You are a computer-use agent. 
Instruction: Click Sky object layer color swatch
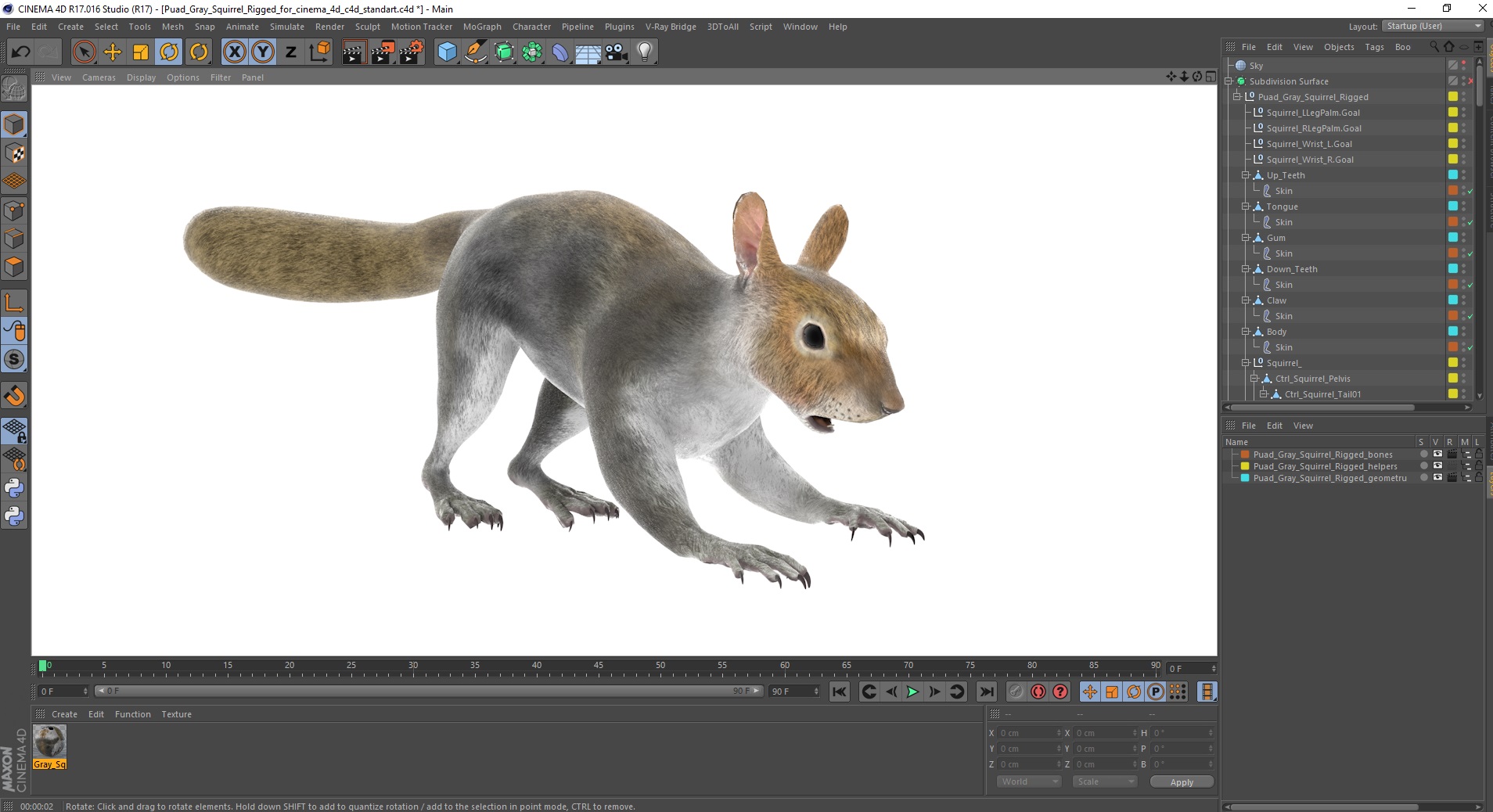[1453, 66]
